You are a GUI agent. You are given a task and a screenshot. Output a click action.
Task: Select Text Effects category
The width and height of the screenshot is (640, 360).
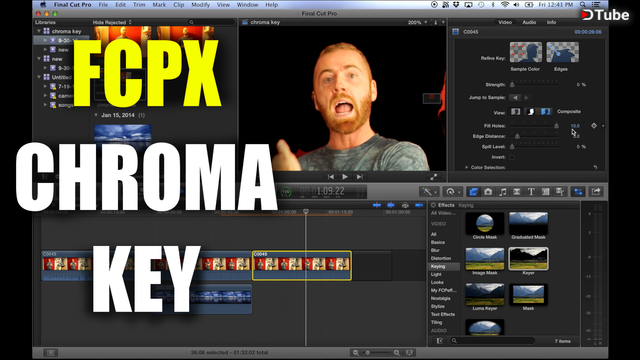[x=442, y=314]
